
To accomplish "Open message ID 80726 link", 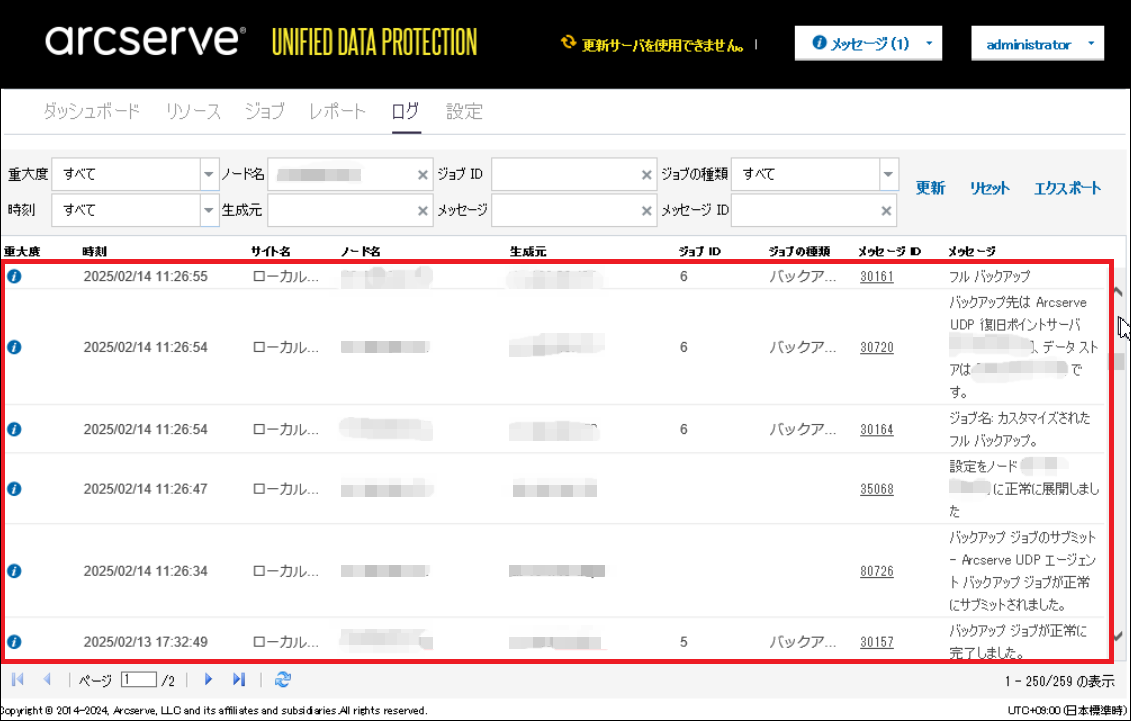I will point(876,571).
